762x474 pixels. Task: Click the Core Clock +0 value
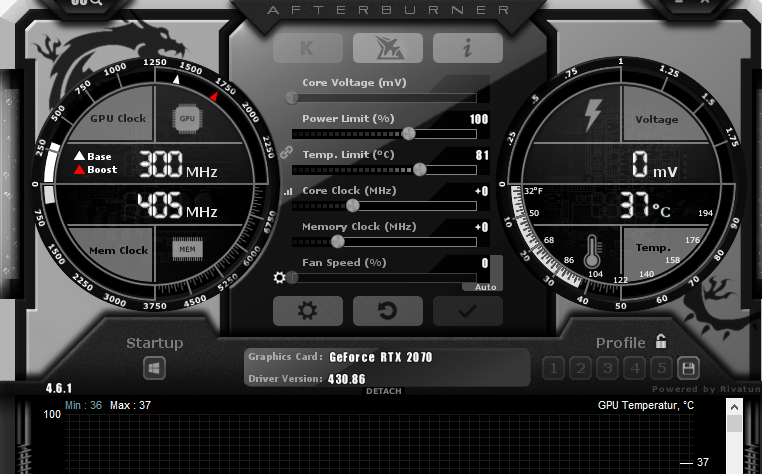pyautogui.click(x=482, y=191)
